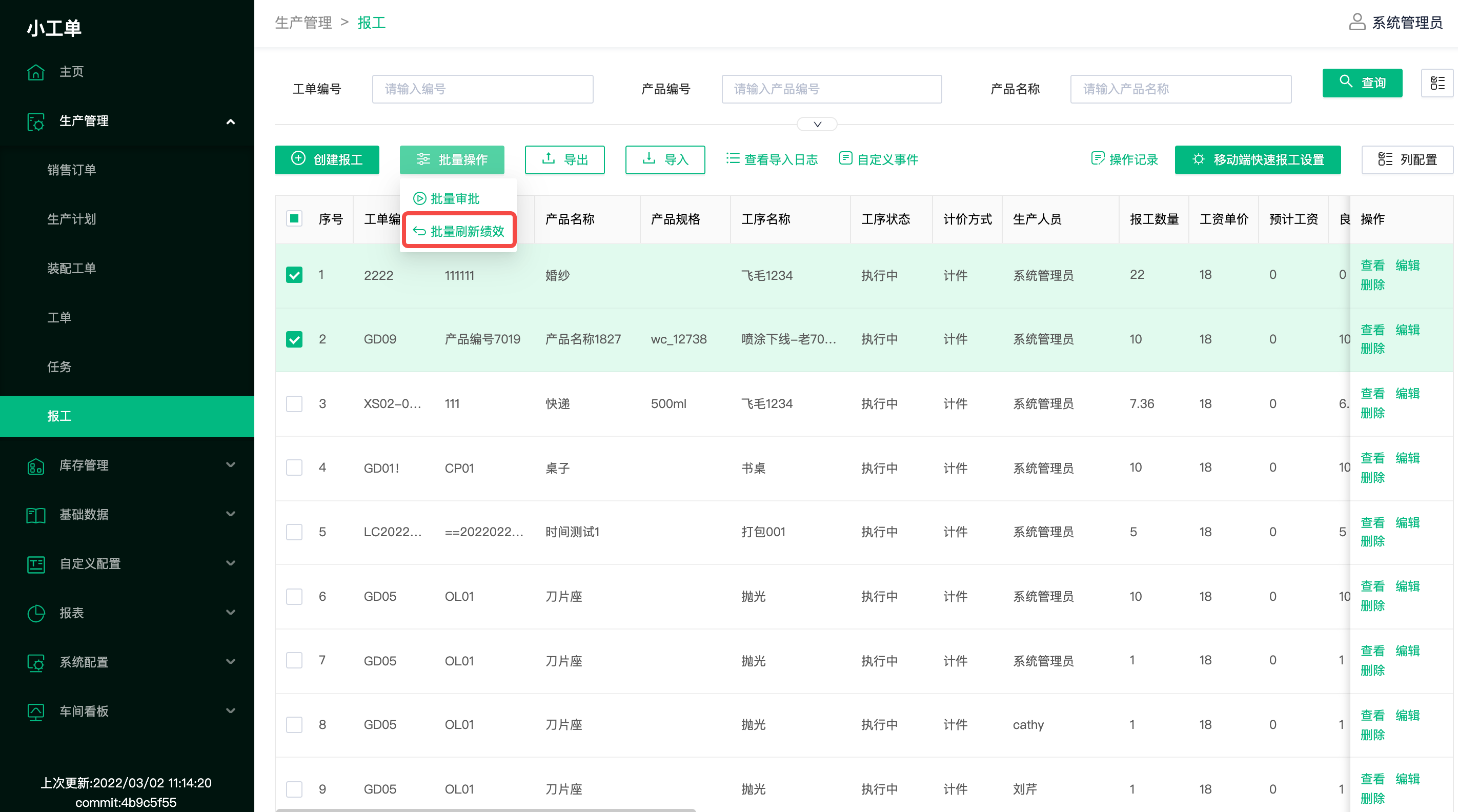Click the plus-circle icon in 创建报工
The image size is (1458, 812).
(x=298, y=158)
